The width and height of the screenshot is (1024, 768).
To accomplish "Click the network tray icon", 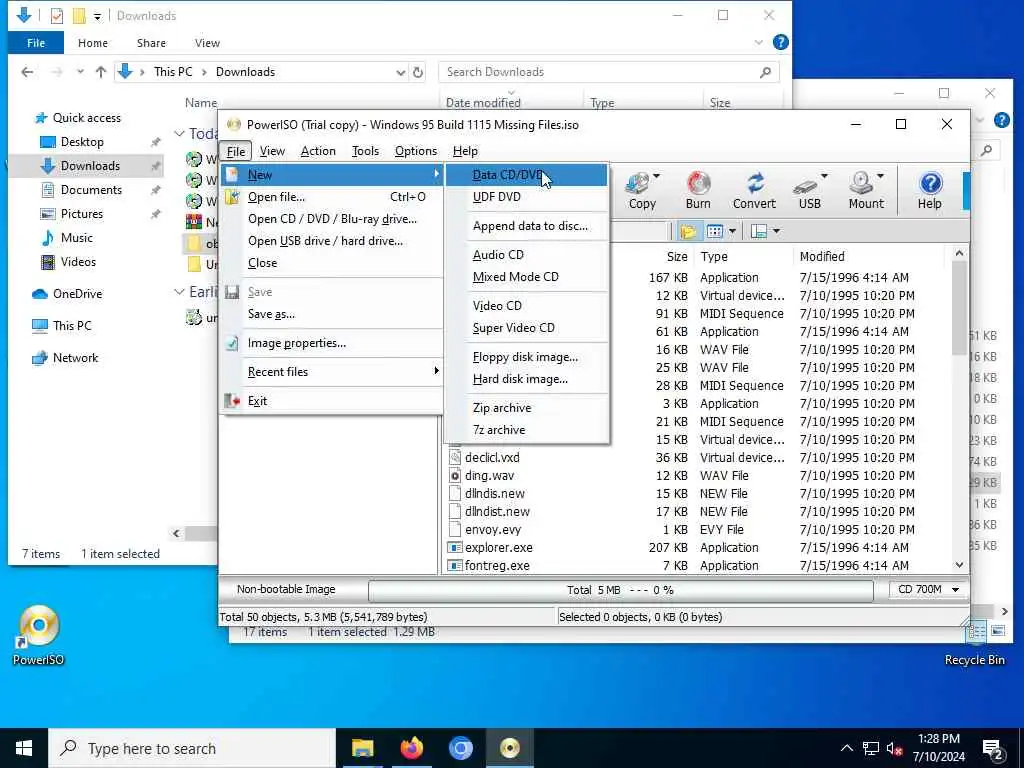I will (x=871, y=749).
